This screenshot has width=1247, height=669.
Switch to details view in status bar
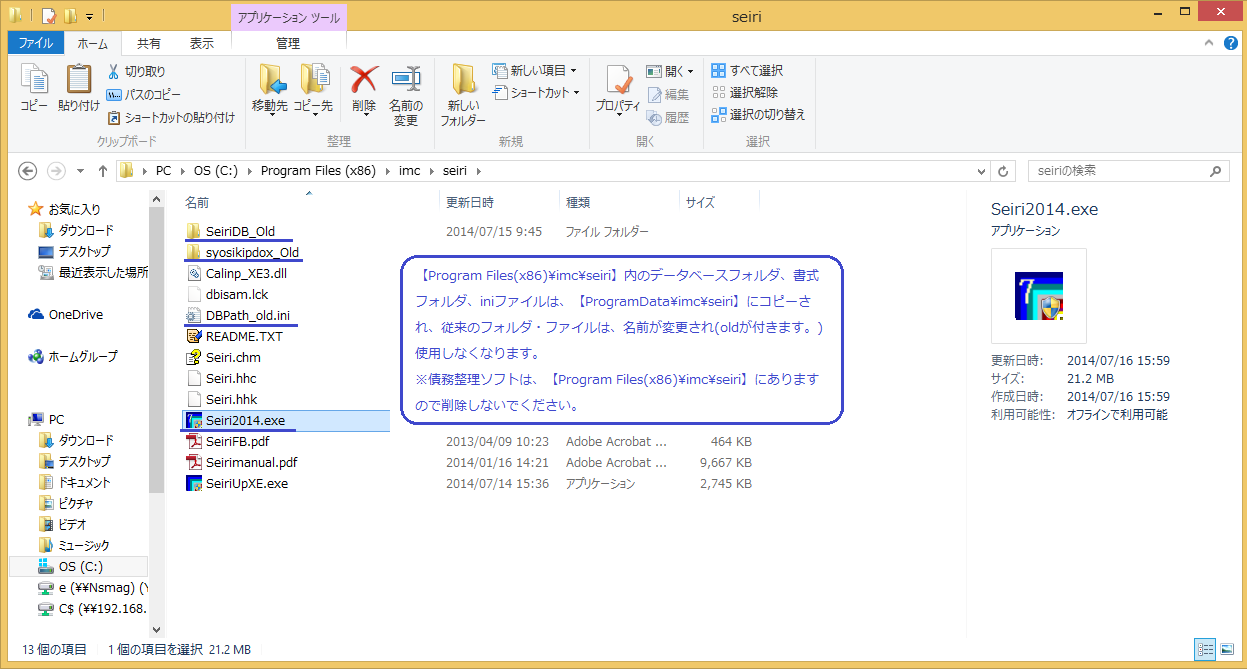click(1207, 649)
